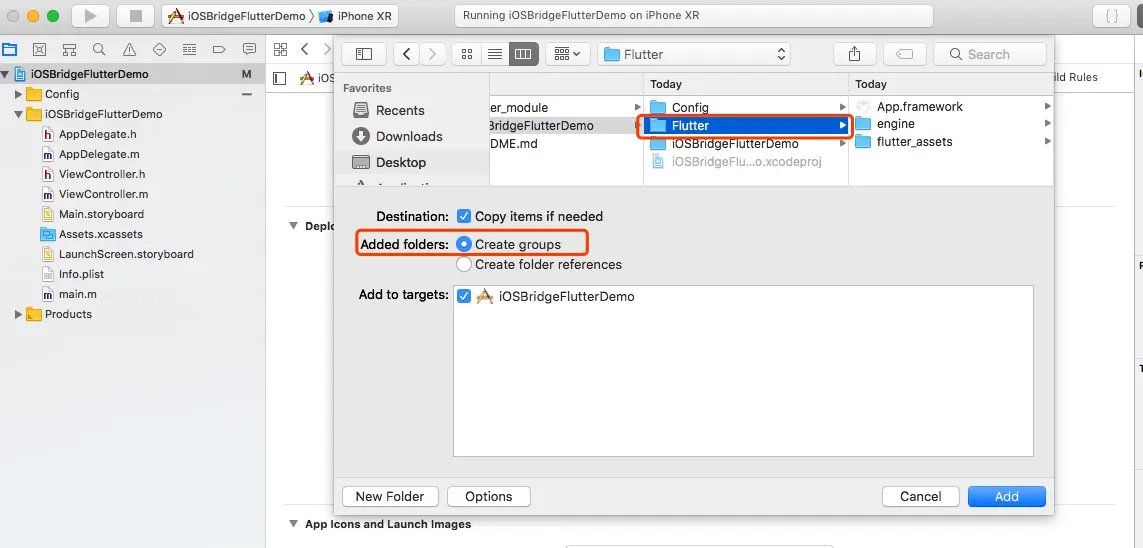Switch file dialog to icon view
The height and width of the screenshot is (548, 1143).
point(467,54)
